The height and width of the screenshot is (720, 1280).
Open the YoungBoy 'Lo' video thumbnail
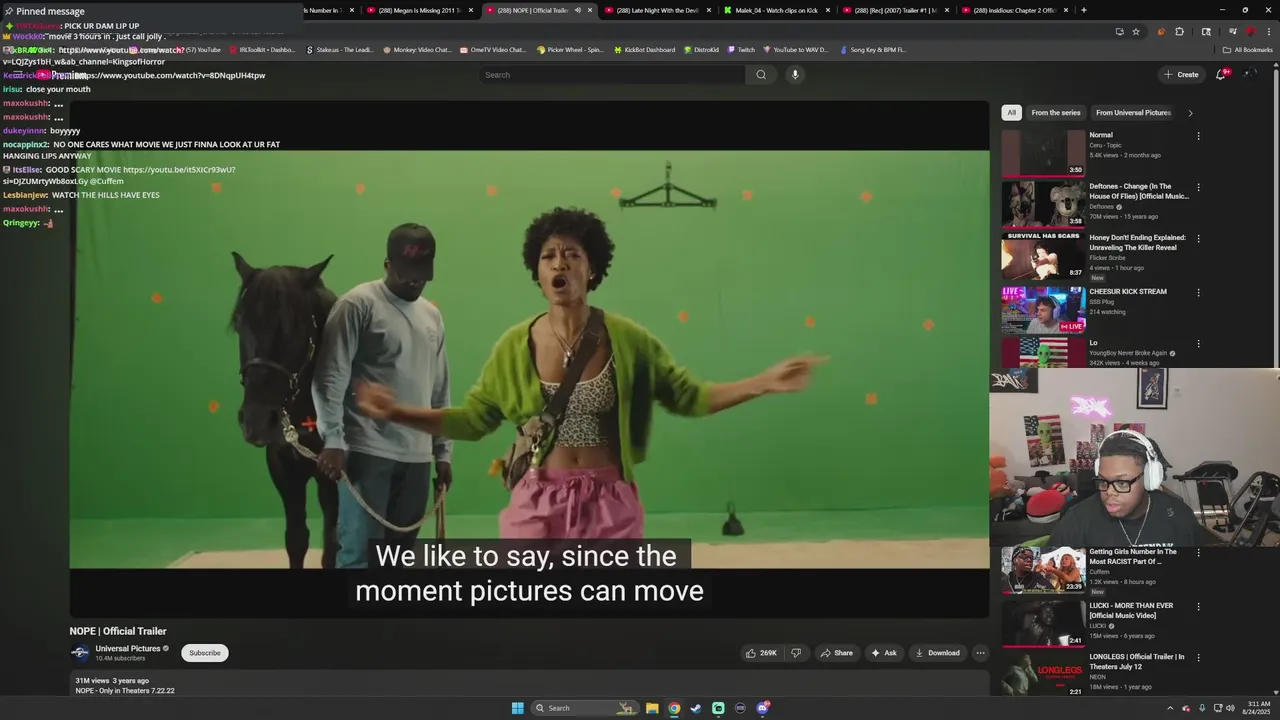[1043, 352]
